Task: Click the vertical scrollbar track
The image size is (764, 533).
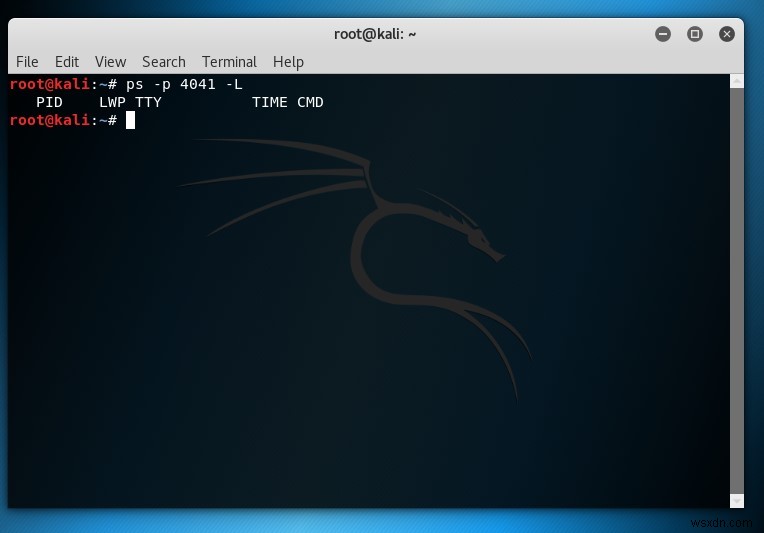Action: click(x=737, y=290)
